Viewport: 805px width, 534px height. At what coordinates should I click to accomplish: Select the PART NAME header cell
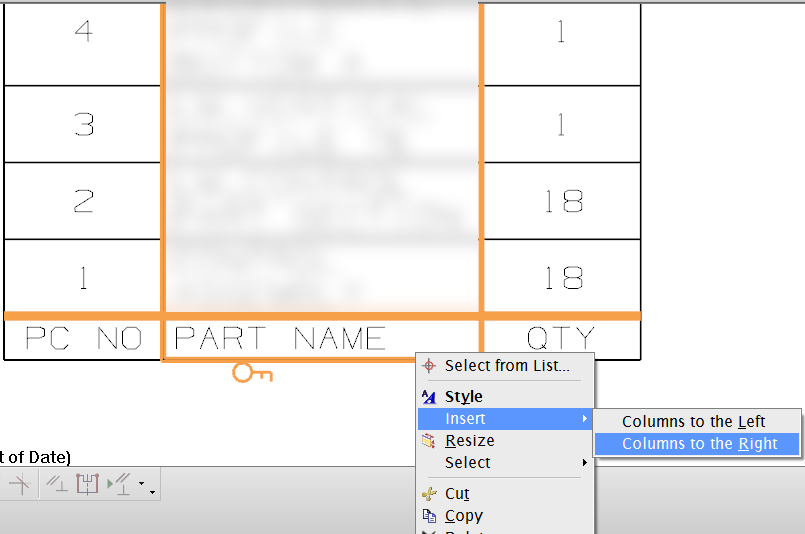[280, 339]
